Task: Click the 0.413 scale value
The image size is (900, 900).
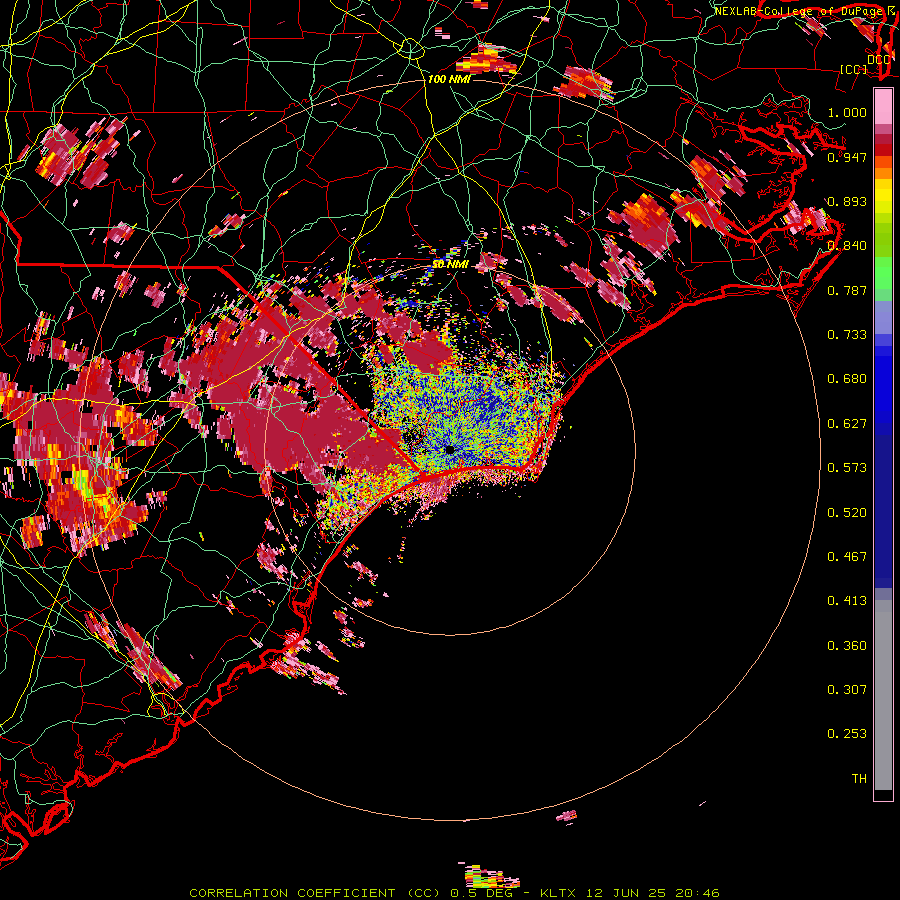Action: (x=847, y=601)
